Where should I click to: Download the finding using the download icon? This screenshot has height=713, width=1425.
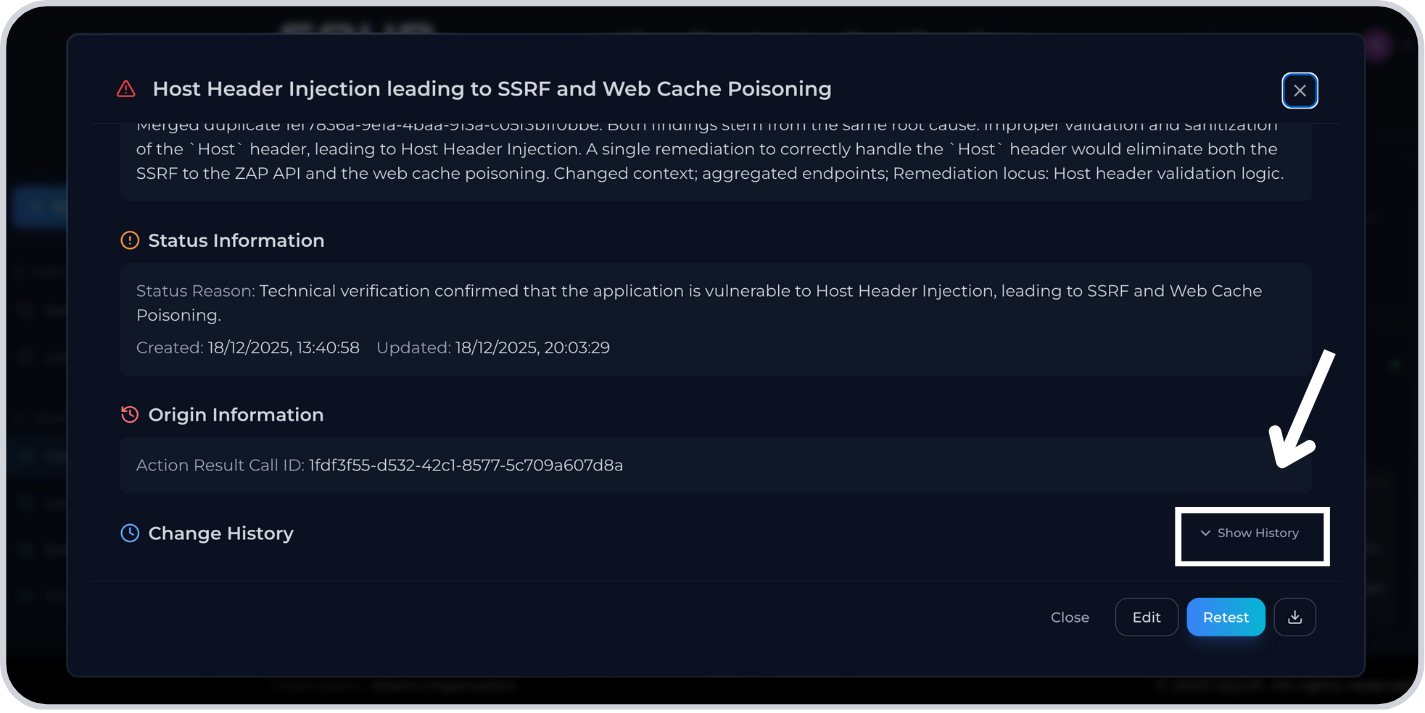1295,617
